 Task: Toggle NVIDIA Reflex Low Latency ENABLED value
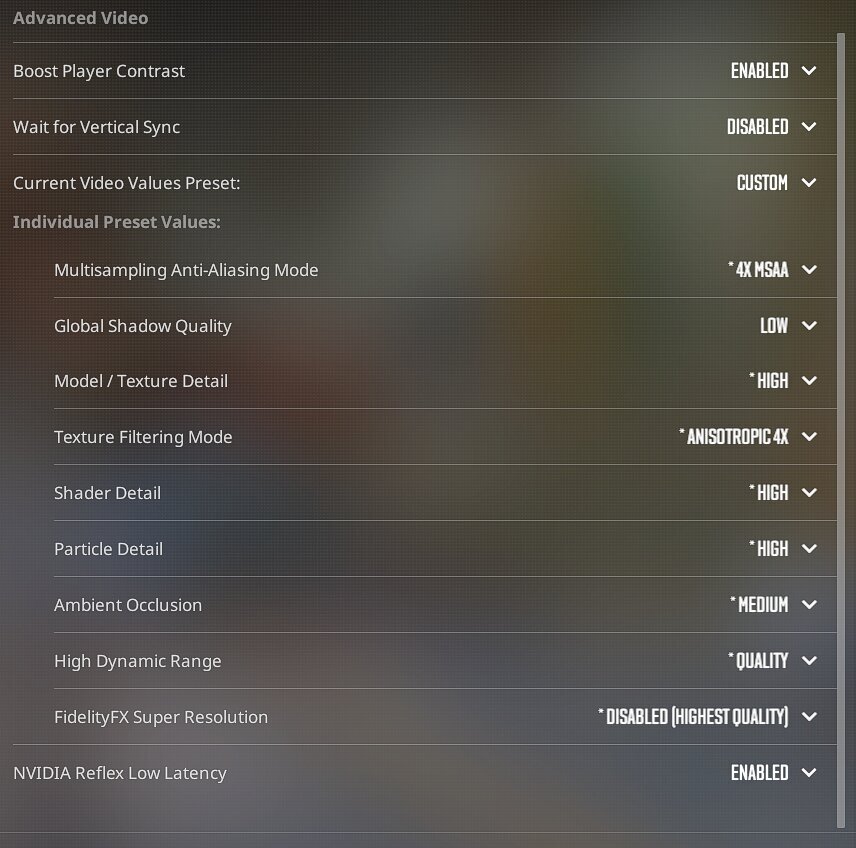[x=759, y=773]
